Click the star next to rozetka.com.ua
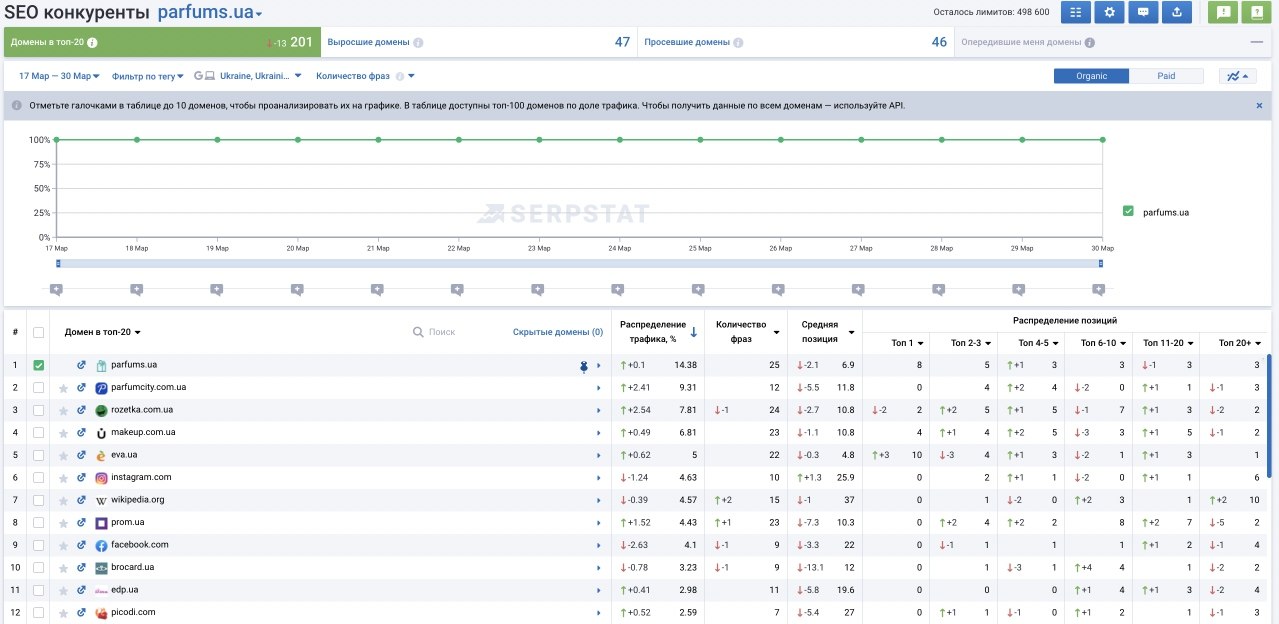 tap(64, 410)
